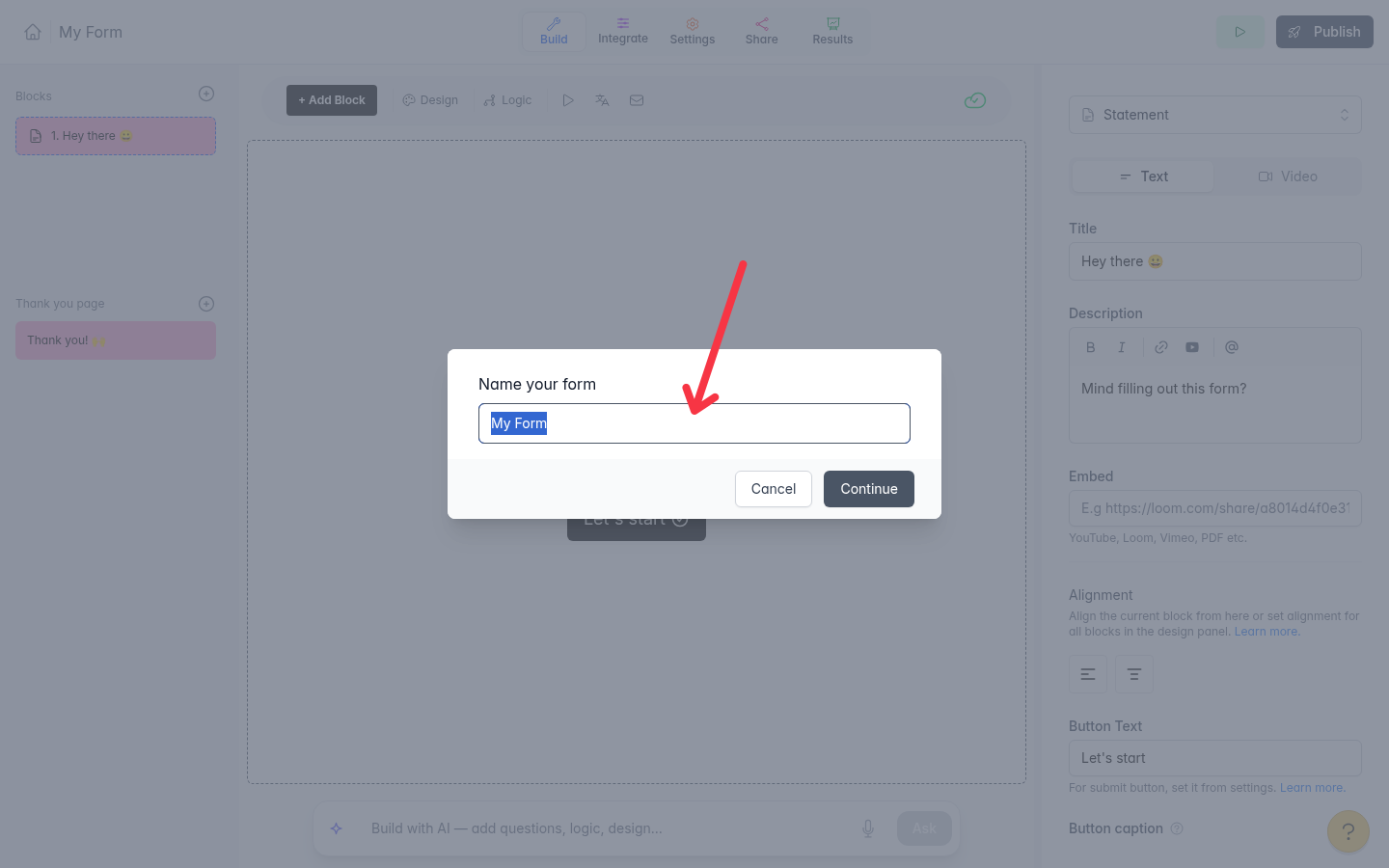This screenshot has height=868, width=1389.
Task: Click the Title field 'Hey there'
Action: coord(1215,261)
